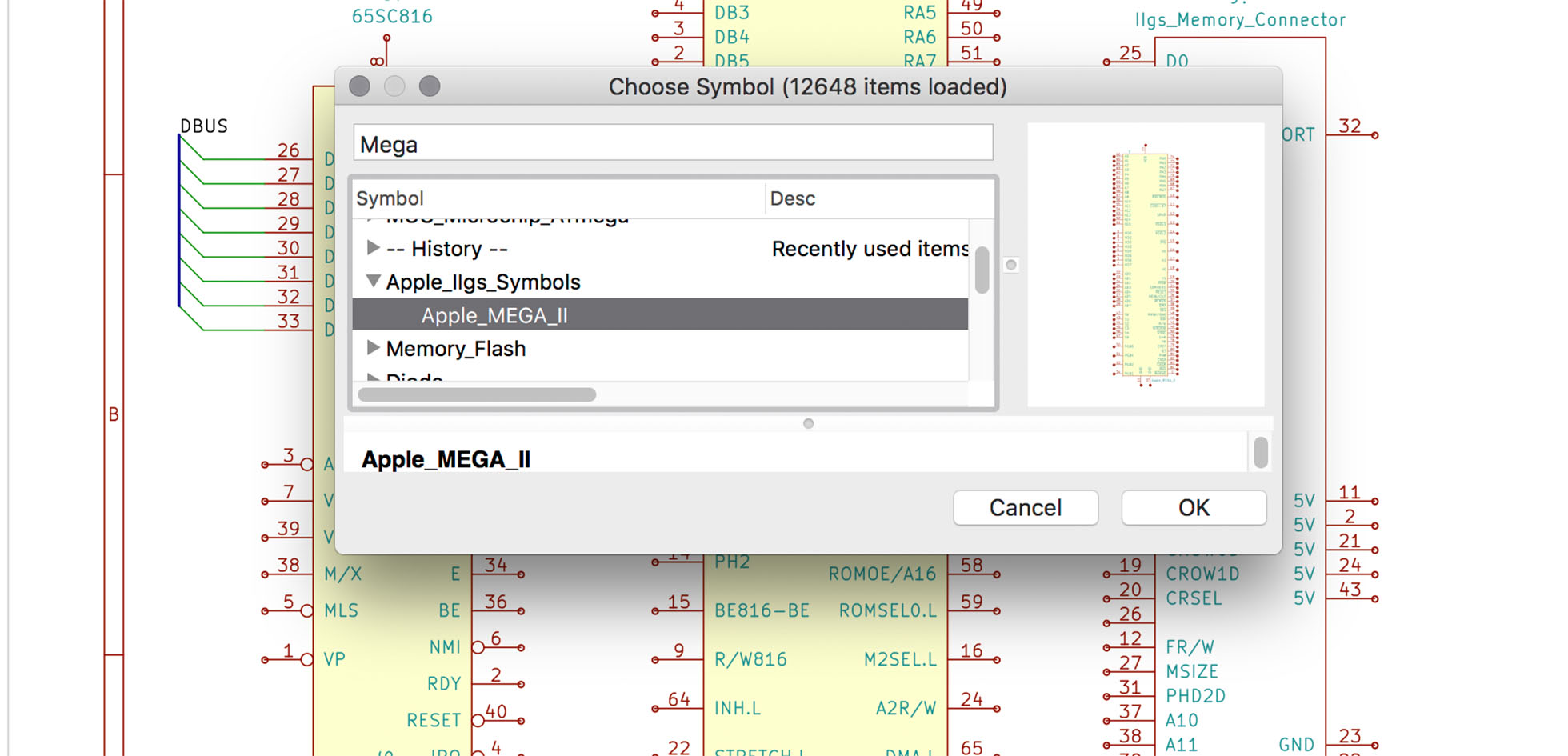
Task: Click the symbol list vertical scrollbar
Action: point(982,270)
